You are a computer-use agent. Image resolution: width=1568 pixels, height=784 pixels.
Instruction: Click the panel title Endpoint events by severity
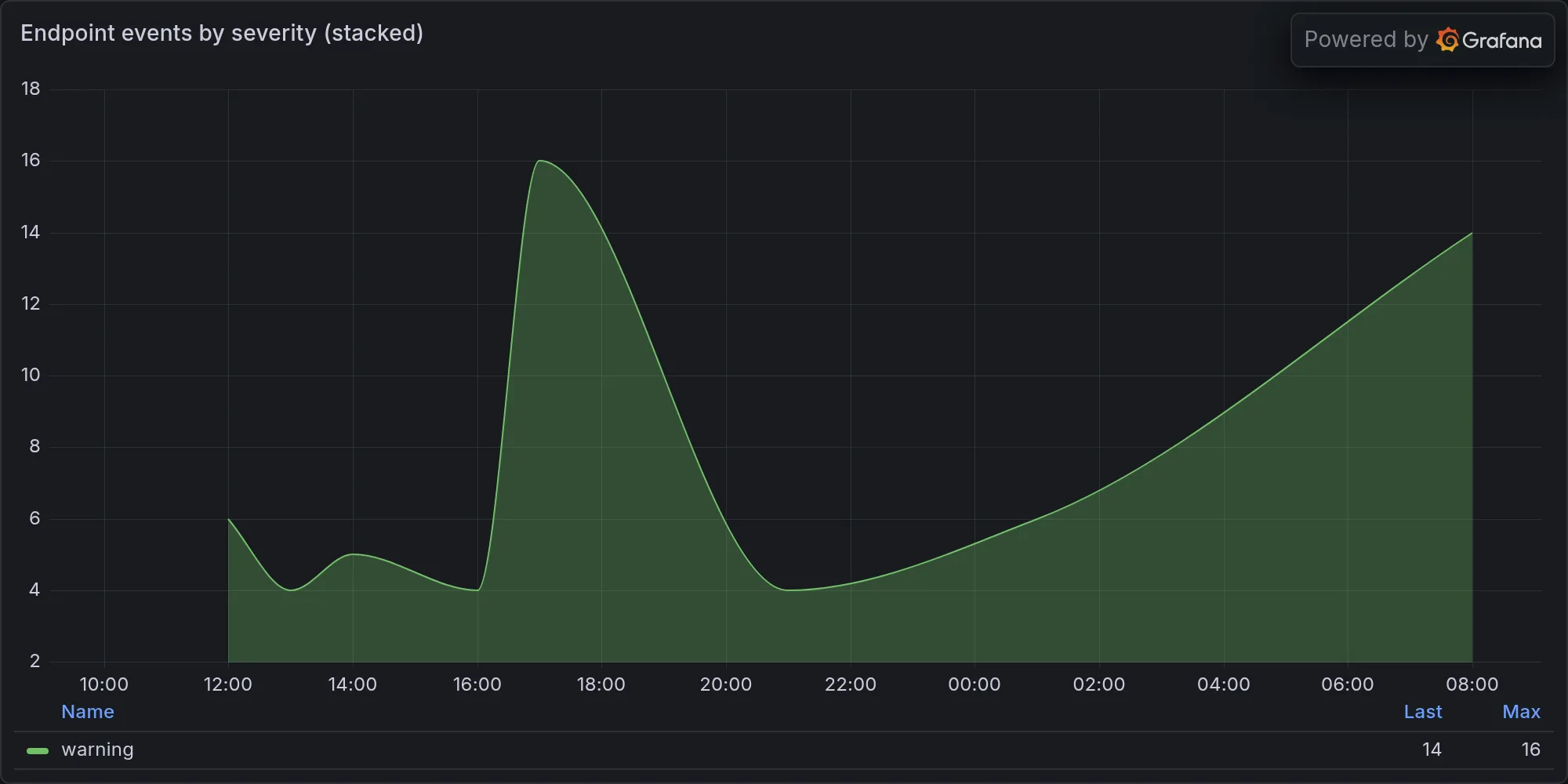click(222, 33)
